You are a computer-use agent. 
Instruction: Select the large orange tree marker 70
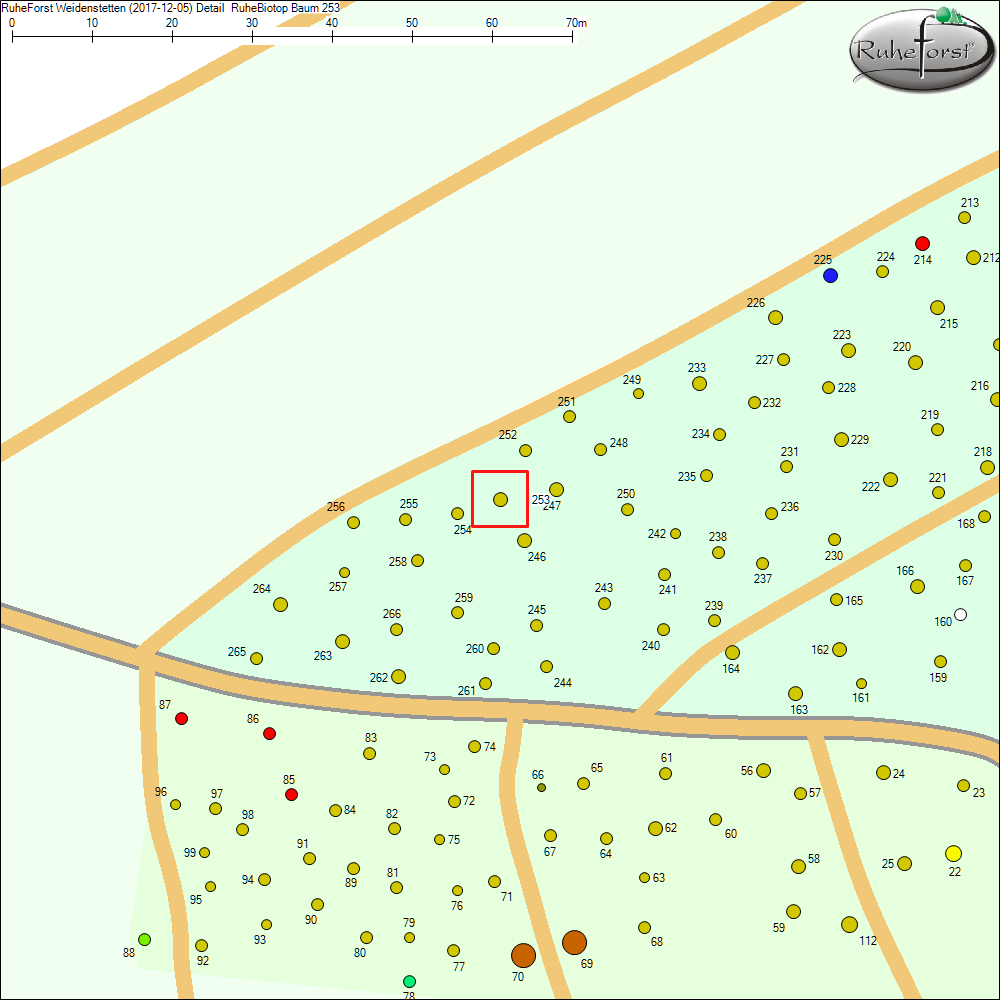(x=523, y=955)
